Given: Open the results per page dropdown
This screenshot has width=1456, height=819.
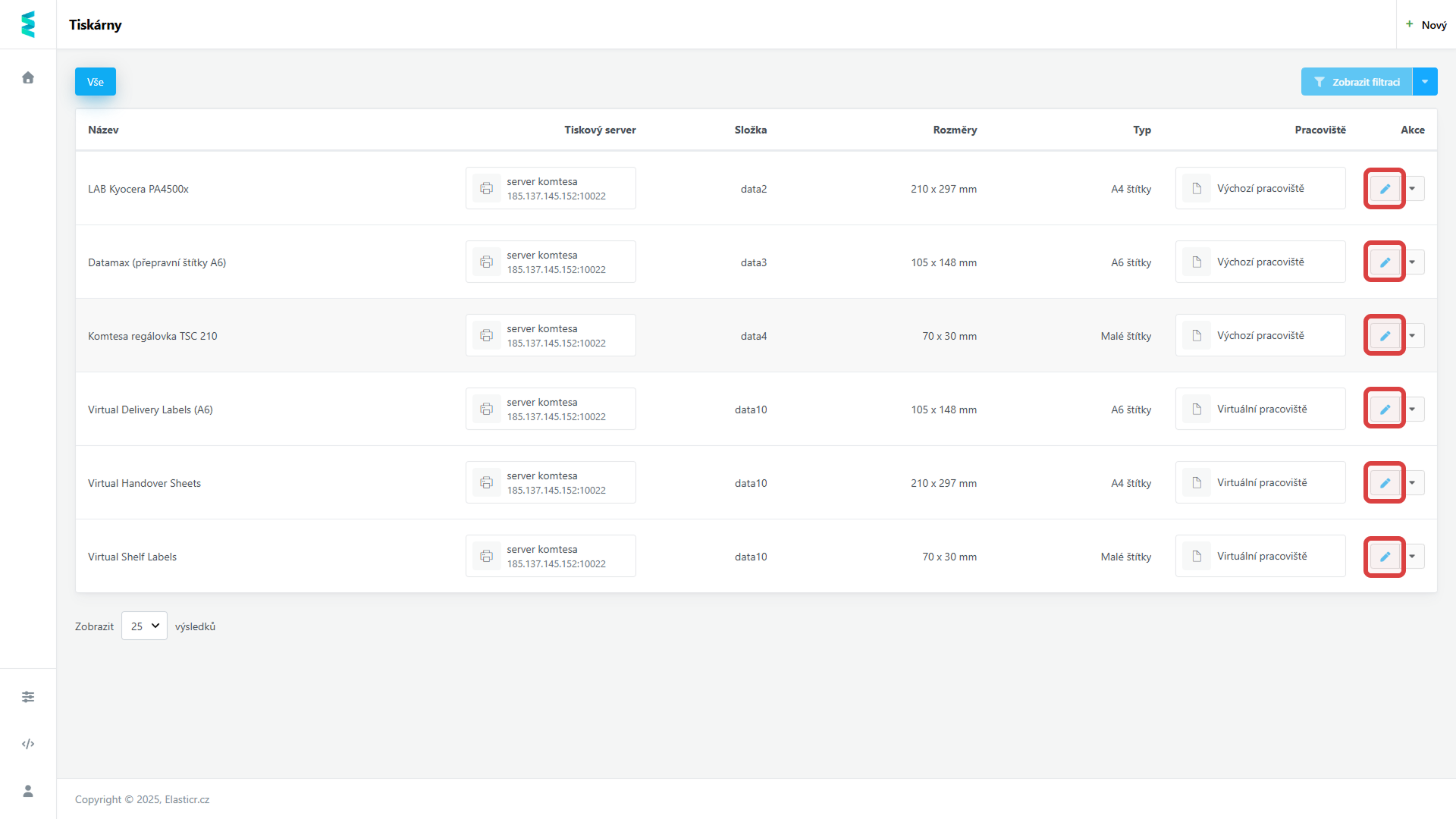Looking at the screenshot, I should pyautogui.click(x=144, y=626).
